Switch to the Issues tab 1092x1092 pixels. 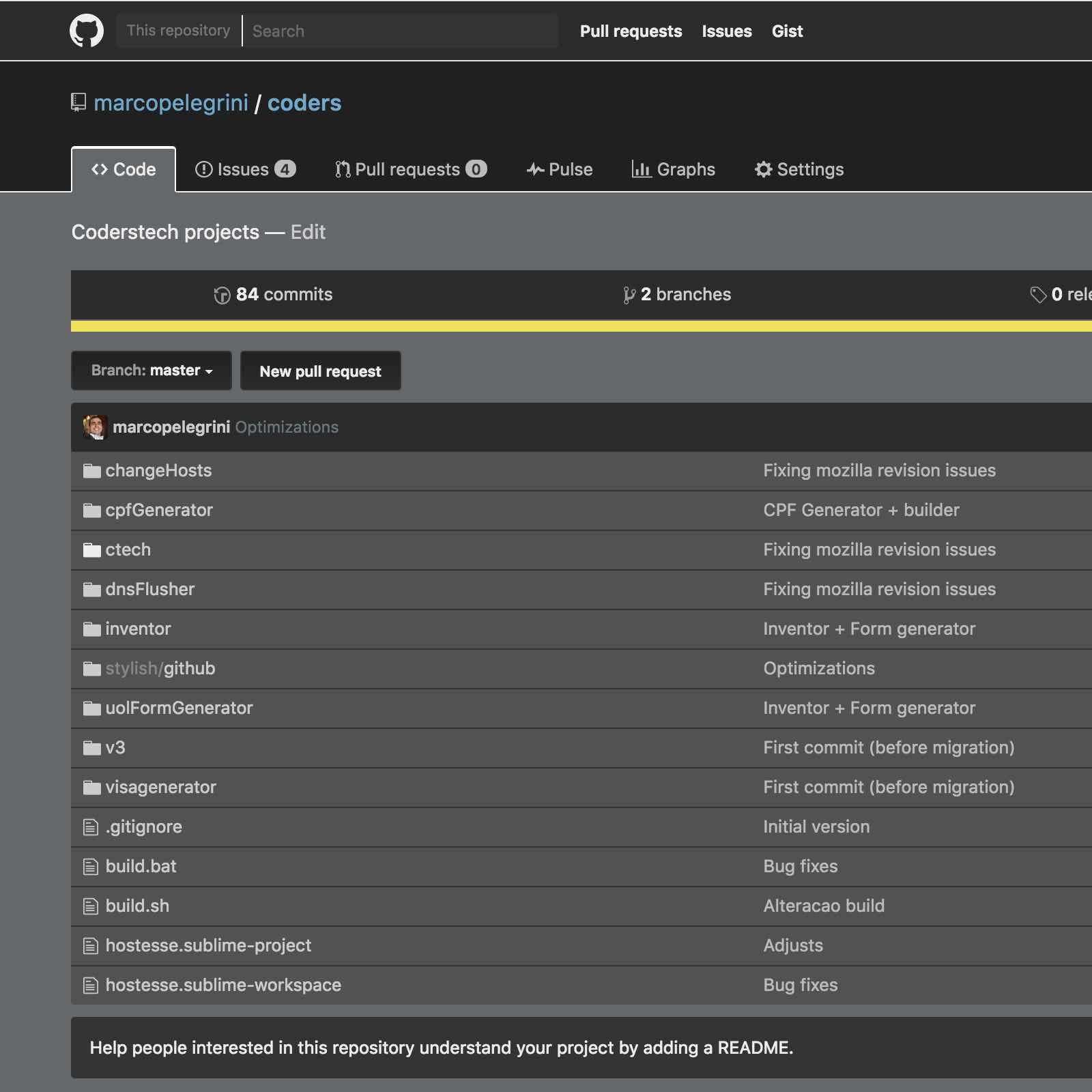point(245,169)
